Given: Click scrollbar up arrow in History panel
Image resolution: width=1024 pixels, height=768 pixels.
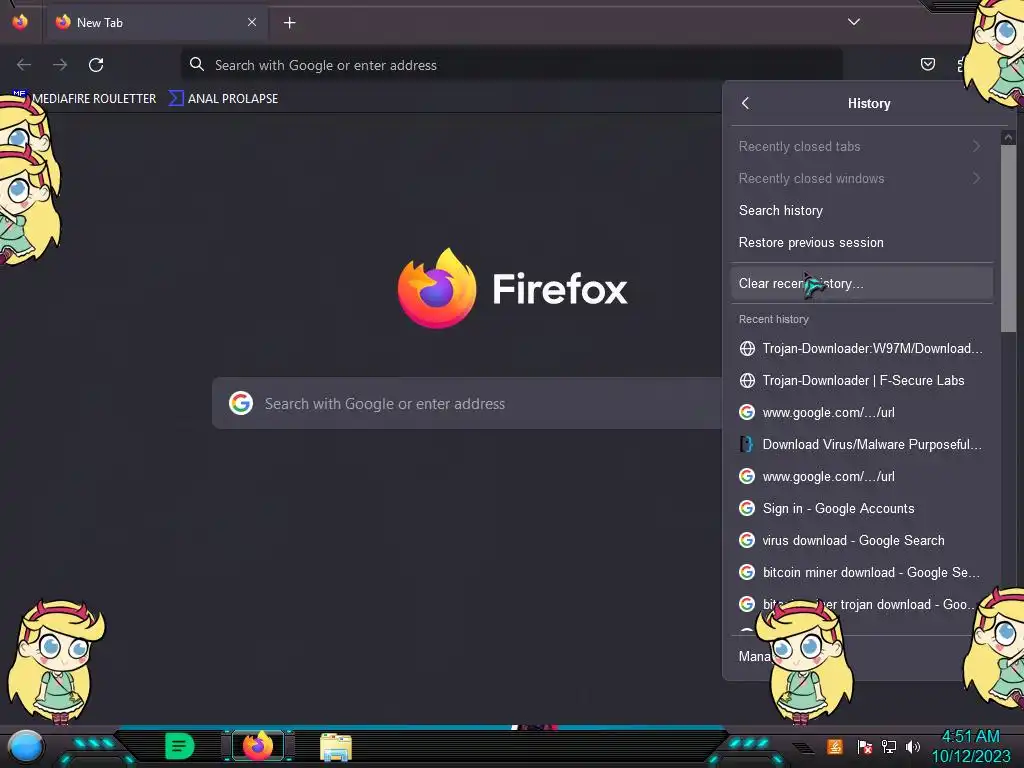Looking at the screenshot, I should point(1008,137).
